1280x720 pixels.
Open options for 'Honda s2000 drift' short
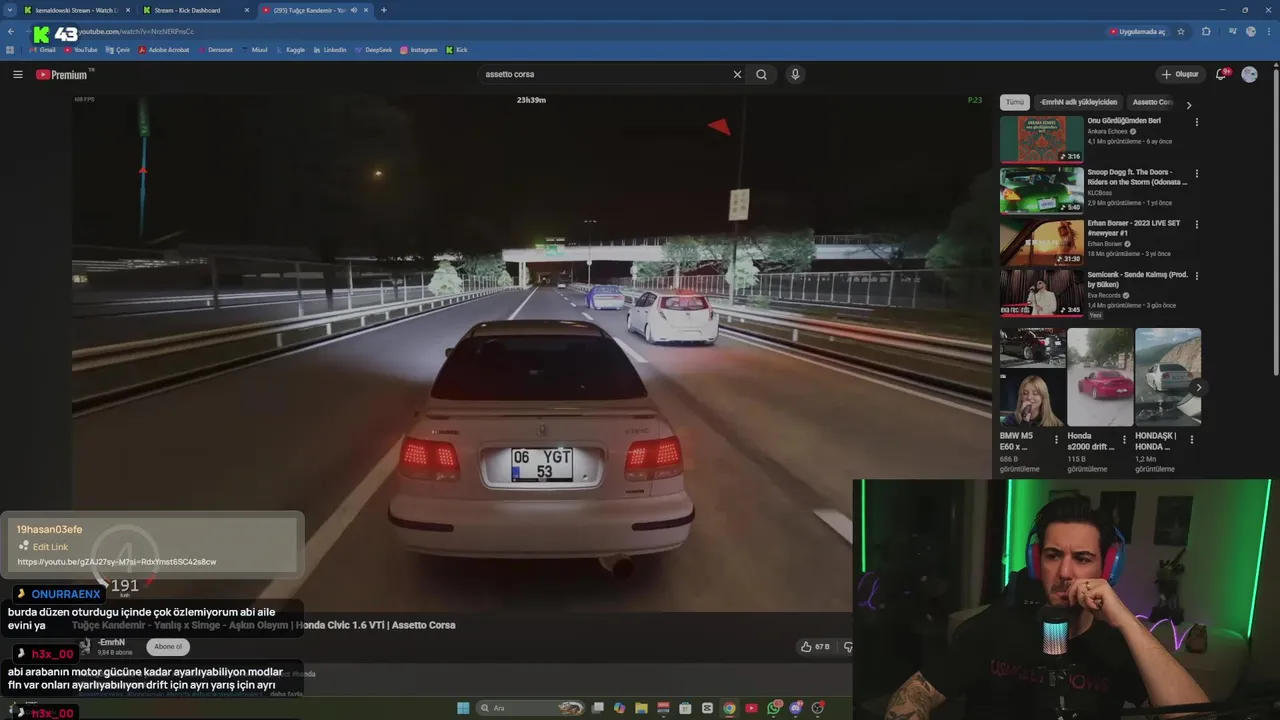pos(1124,438)
